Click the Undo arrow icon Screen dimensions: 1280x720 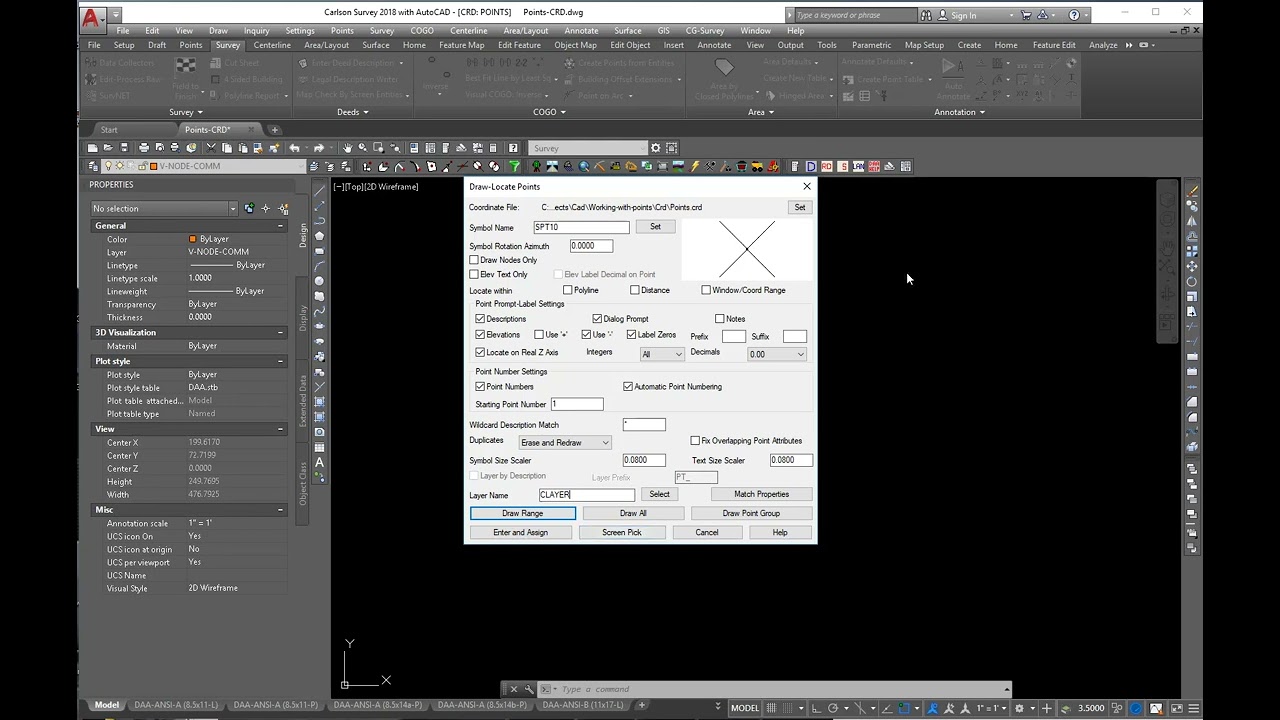pos(294,148)
